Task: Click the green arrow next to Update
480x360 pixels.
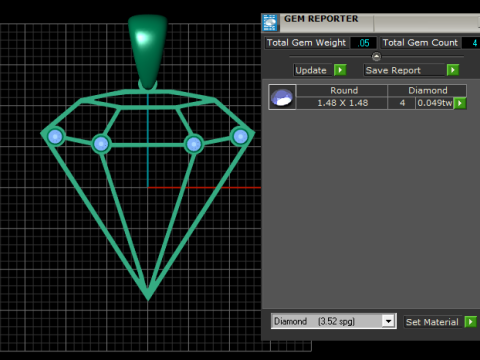Action: (340, 70)
